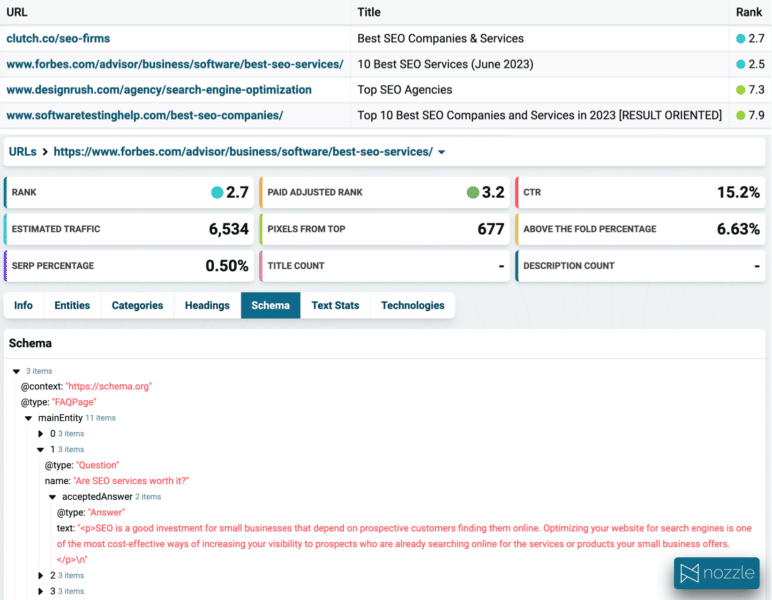Click the rank dot beside 2.7 in table
This screenshot has height=600, width=772.
click(x=740, y=39)
